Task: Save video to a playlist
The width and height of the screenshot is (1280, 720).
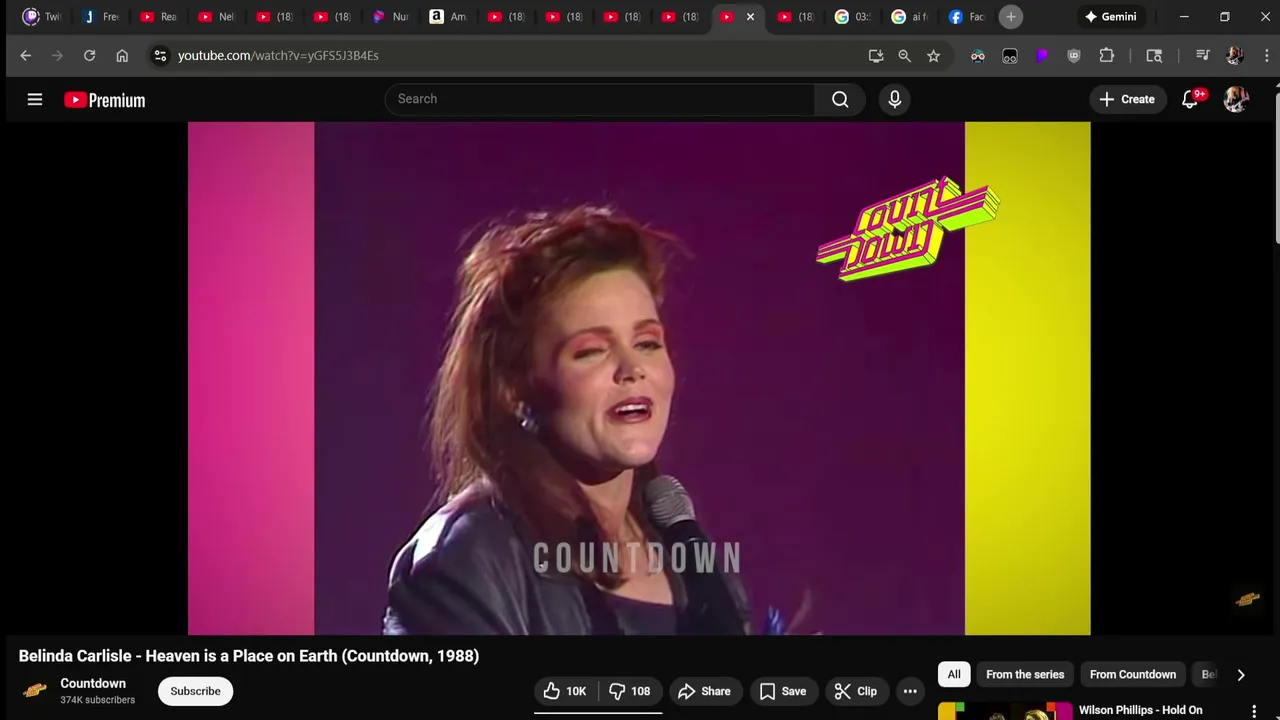Action: 782,691
